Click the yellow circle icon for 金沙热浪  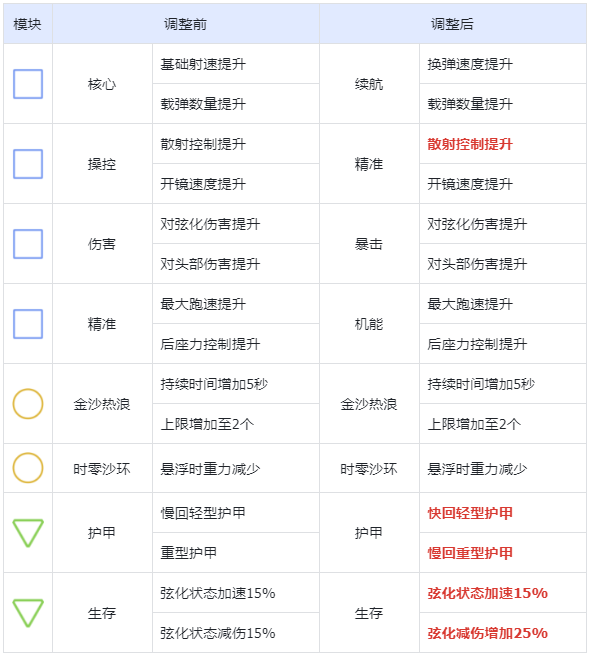click(x=28, y=404)
